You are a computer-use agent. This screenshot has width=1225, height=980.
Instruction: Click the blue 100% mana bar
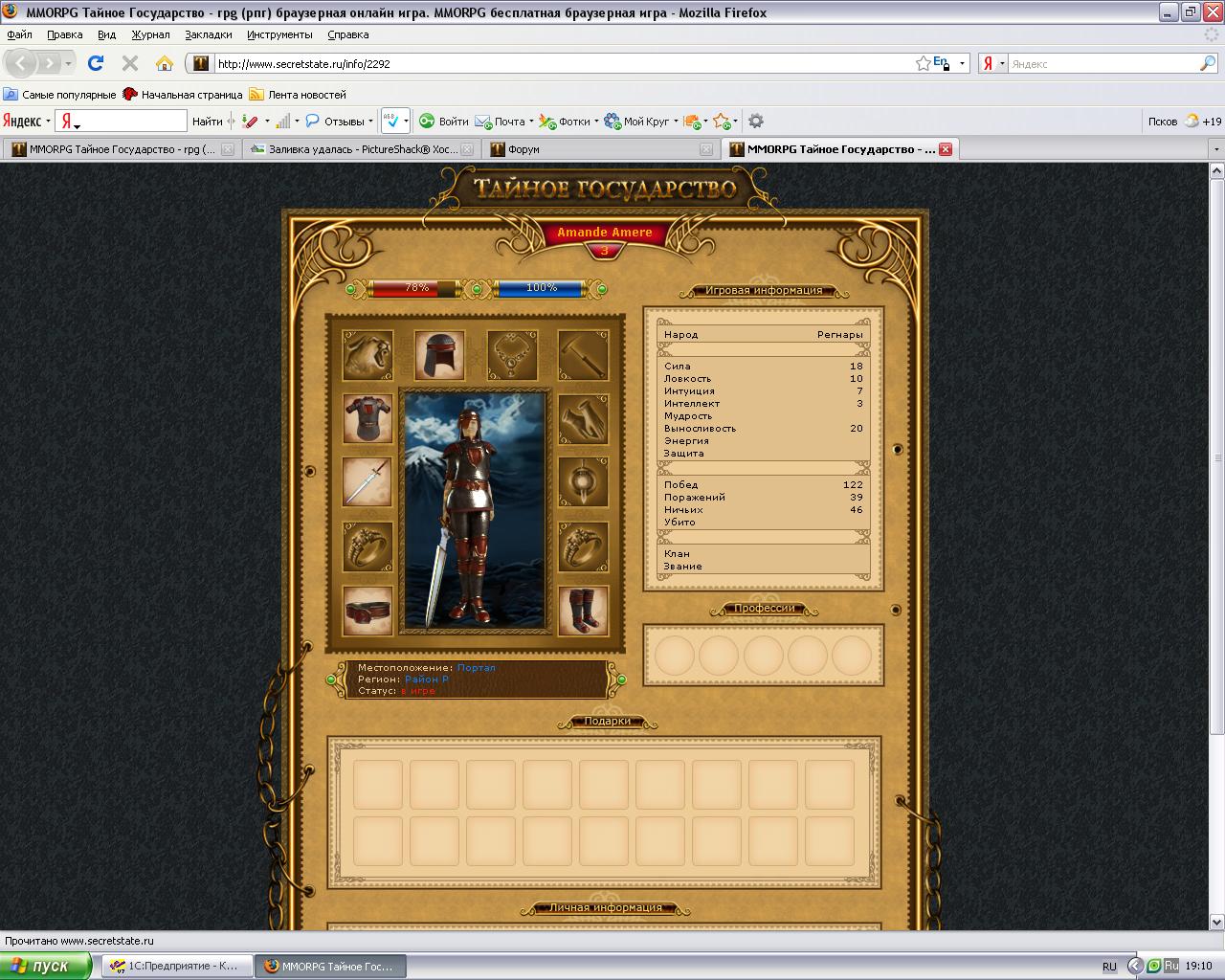(542, 288)
